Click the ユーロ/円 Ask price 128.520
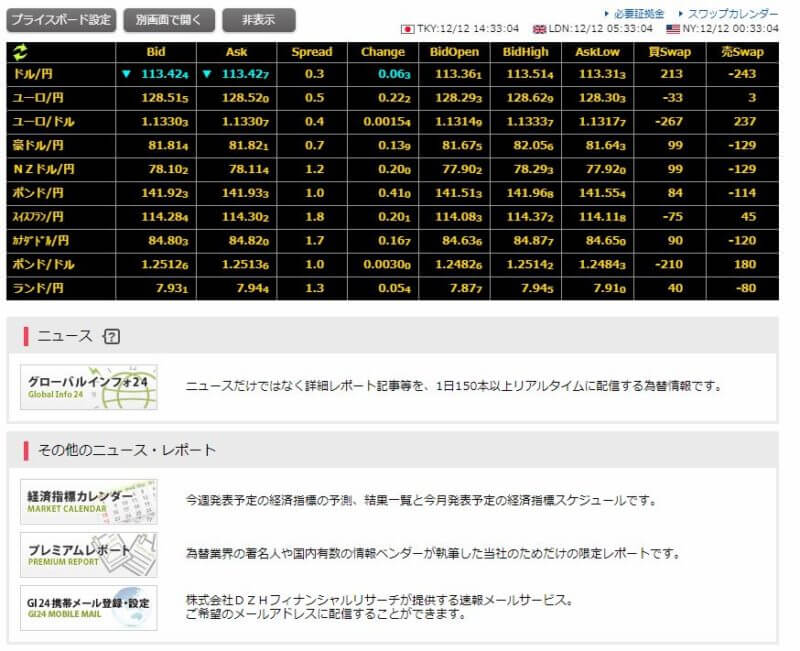Image resolution: width=800 pixels, height=651 pixels. pyautogui.click(x=245, y=97)
